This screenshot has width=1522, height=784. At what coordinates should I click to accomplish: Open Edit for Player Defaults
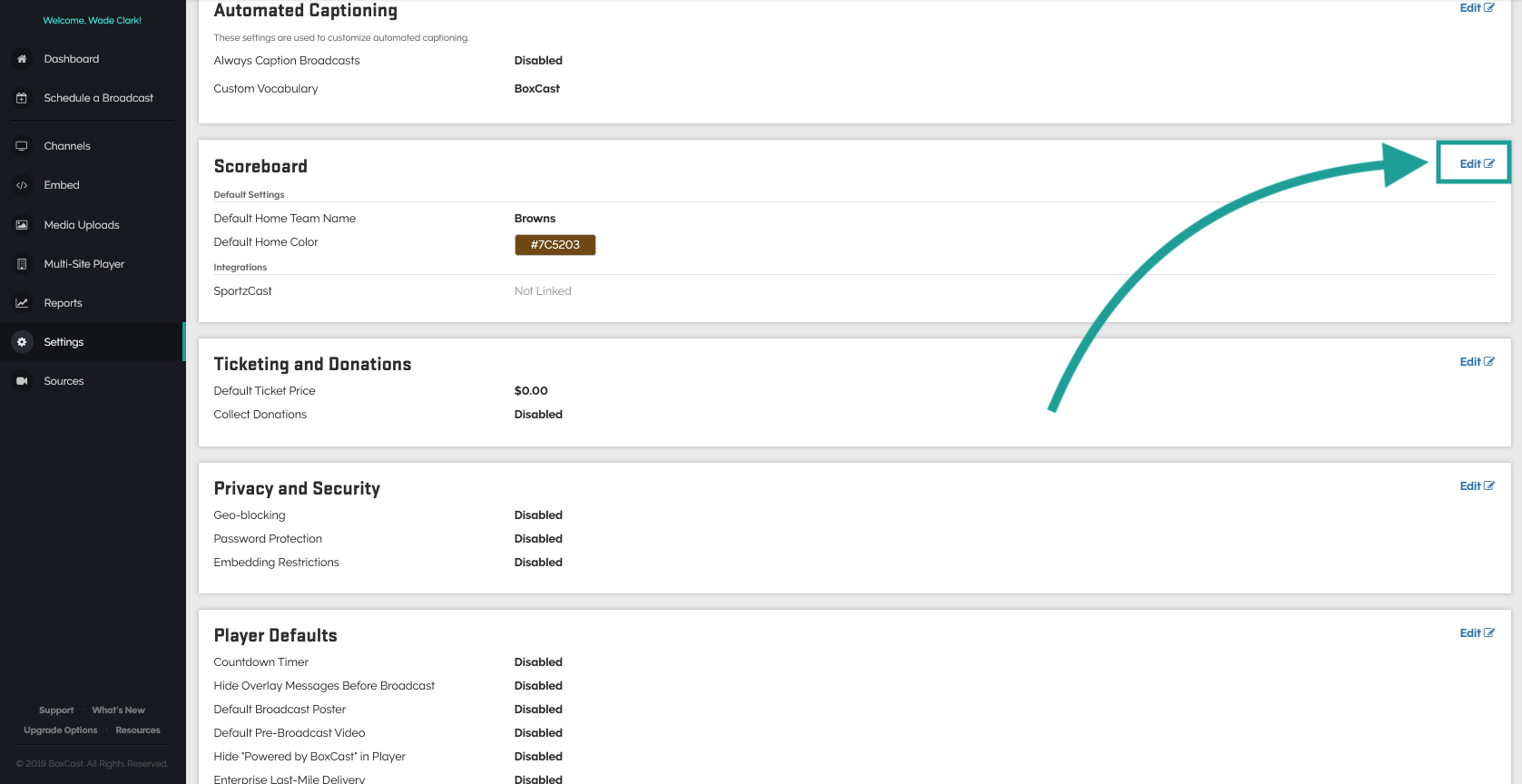tap(1476, 633)
